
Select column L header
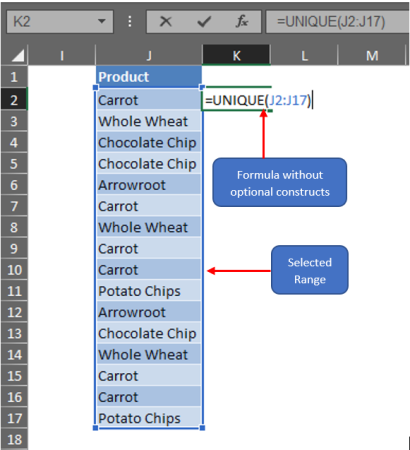tap(304, 55)
